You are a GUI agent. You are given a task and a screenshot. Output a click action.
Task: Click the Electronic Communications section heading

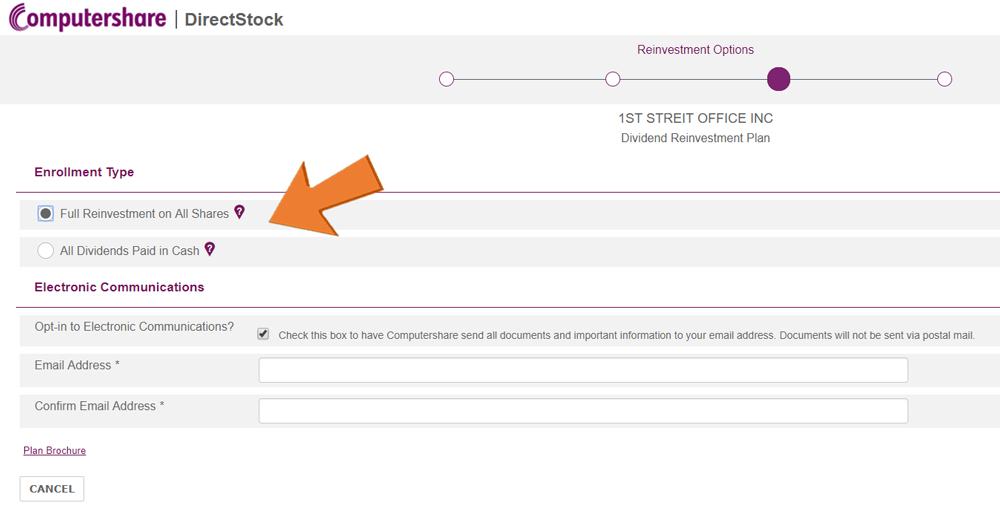pos(119,287)
